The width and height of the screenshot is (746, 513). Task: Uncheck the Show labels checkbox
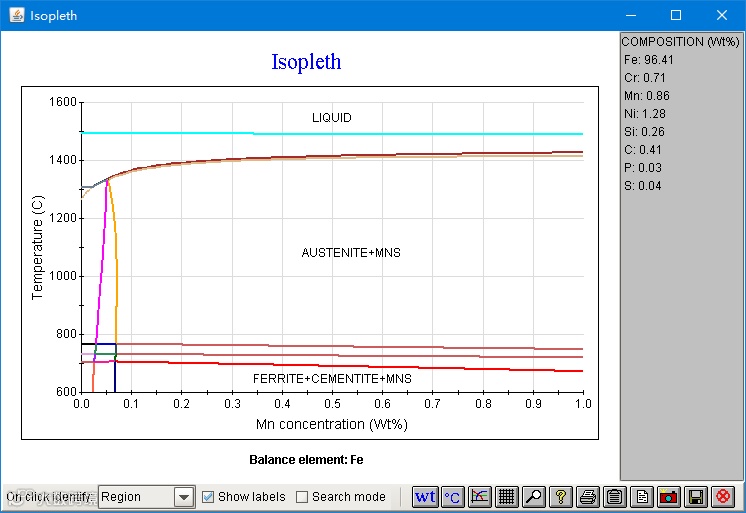tap(208, 497)
